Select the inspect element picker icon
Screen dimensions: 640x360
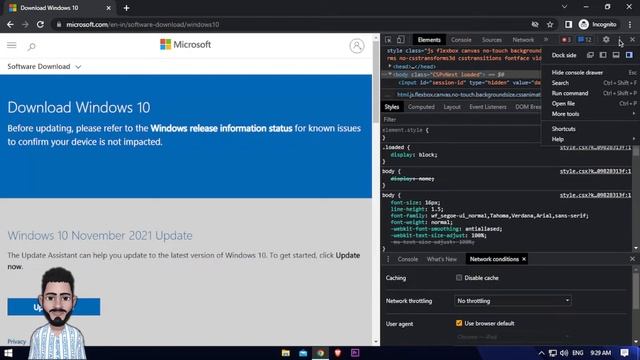pyautogui.click(x=388, y=40)
